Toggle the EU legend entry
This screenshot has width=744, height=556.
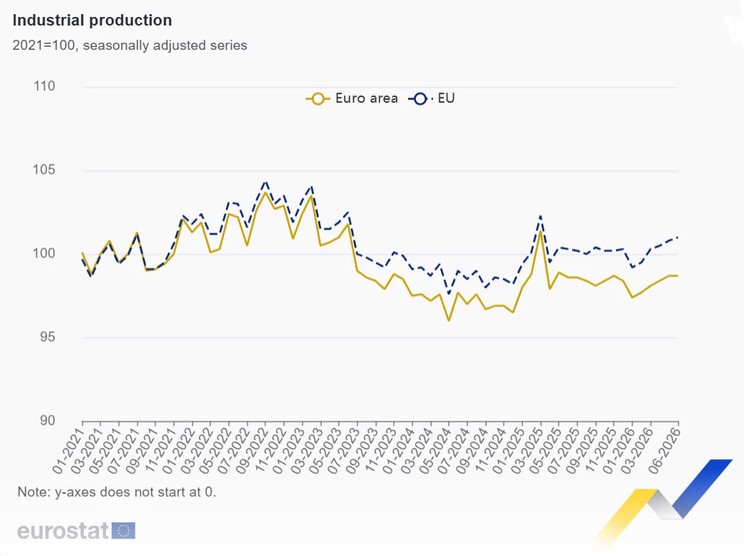[431, 98]
